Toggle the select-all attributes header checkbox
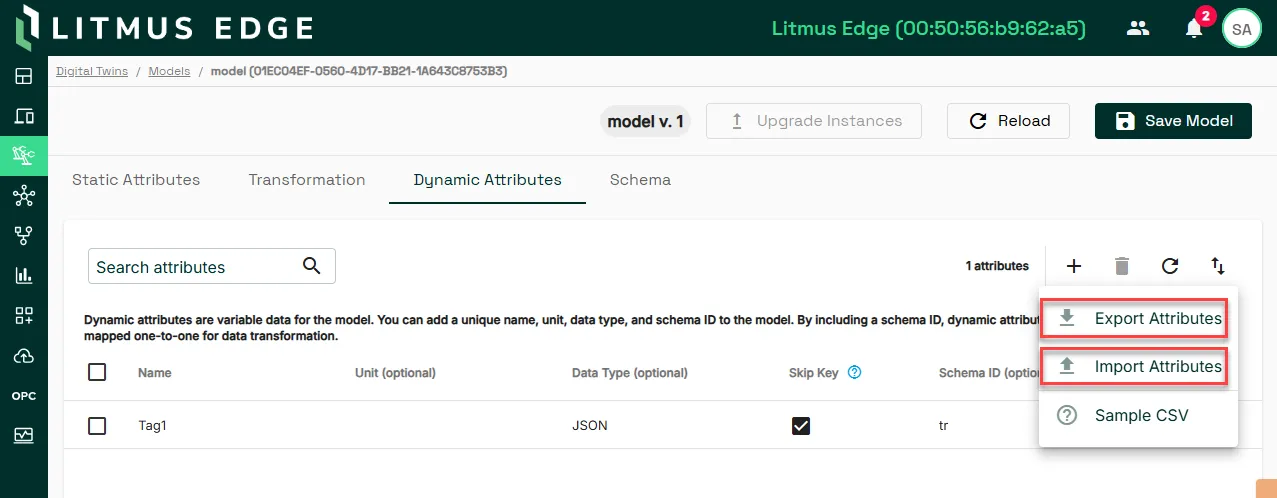1277x498 pixels. (97, 372)
